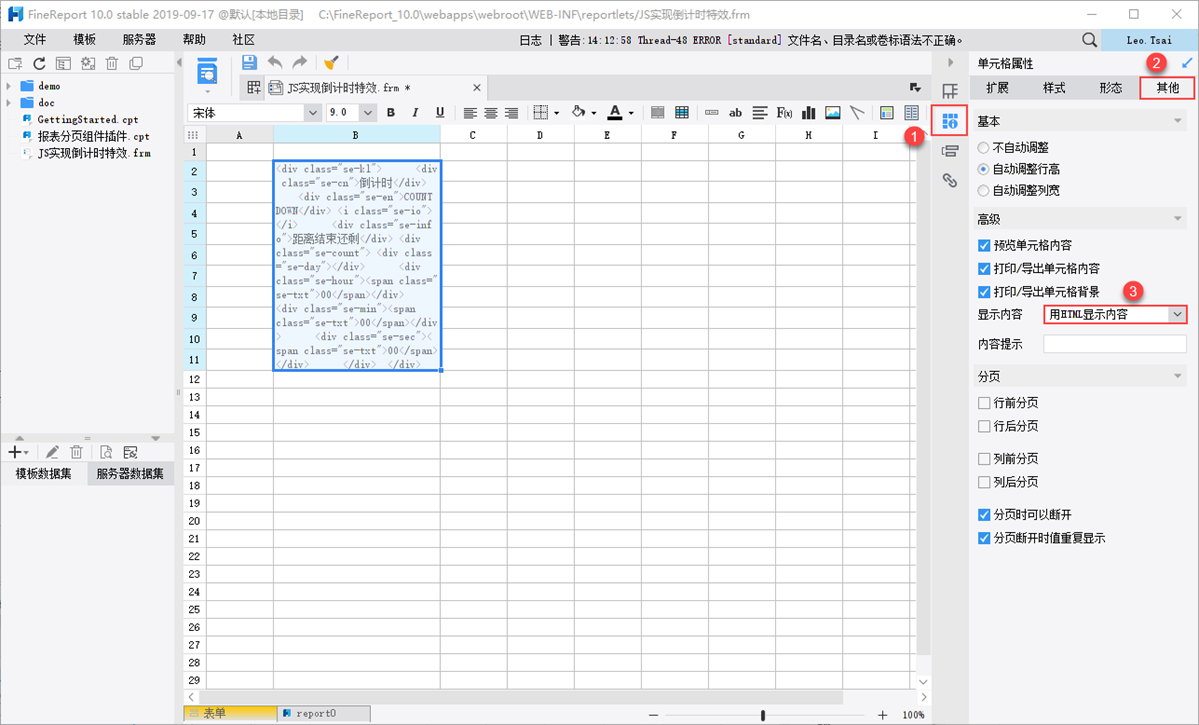Open cell attributes panel icon in sidebar
The width and height of the screenshot is (1199, 725).
[950, 121]
